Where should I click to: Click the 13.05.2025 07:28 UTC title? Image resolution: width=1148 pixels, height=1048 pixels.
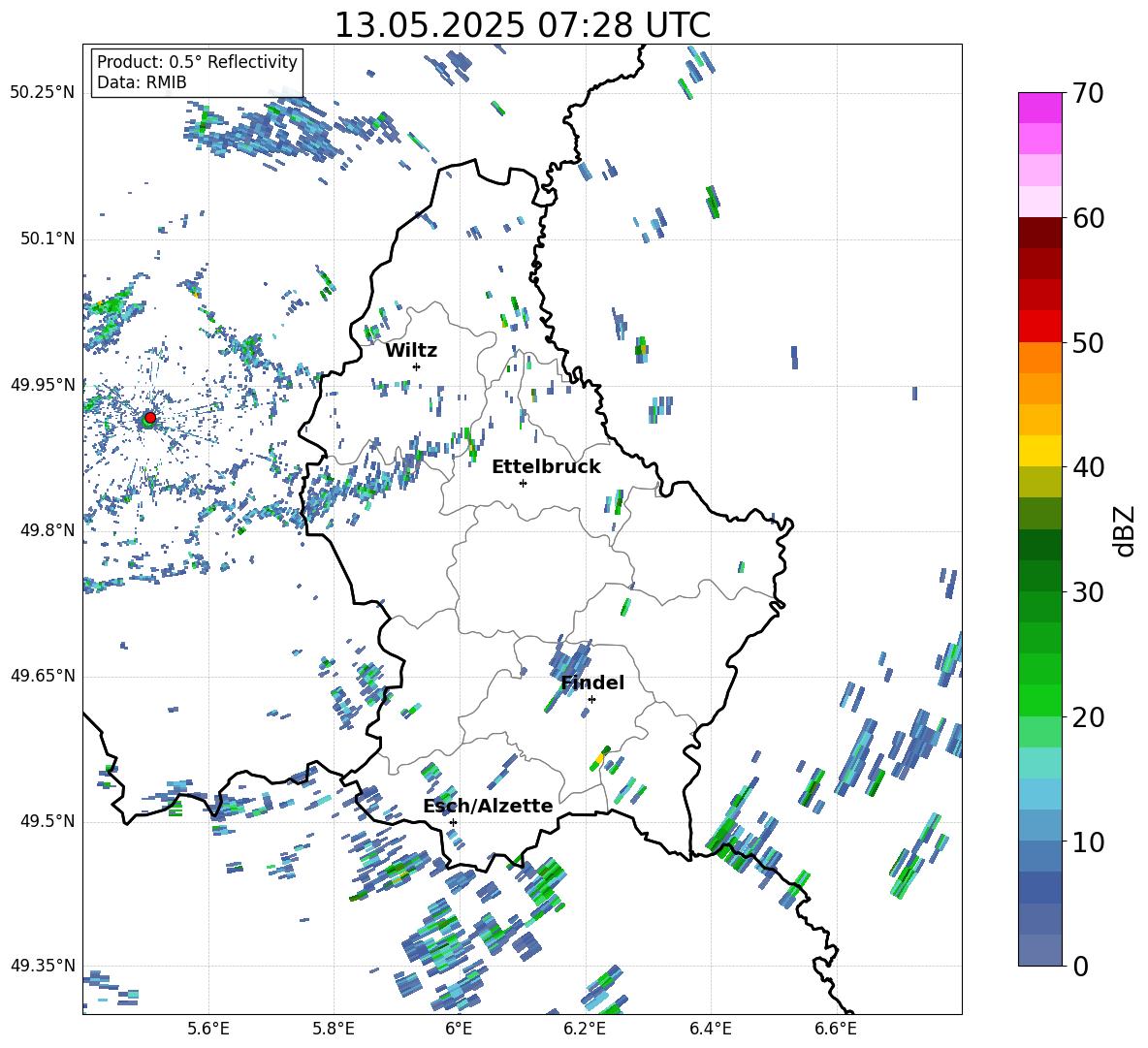522,25
